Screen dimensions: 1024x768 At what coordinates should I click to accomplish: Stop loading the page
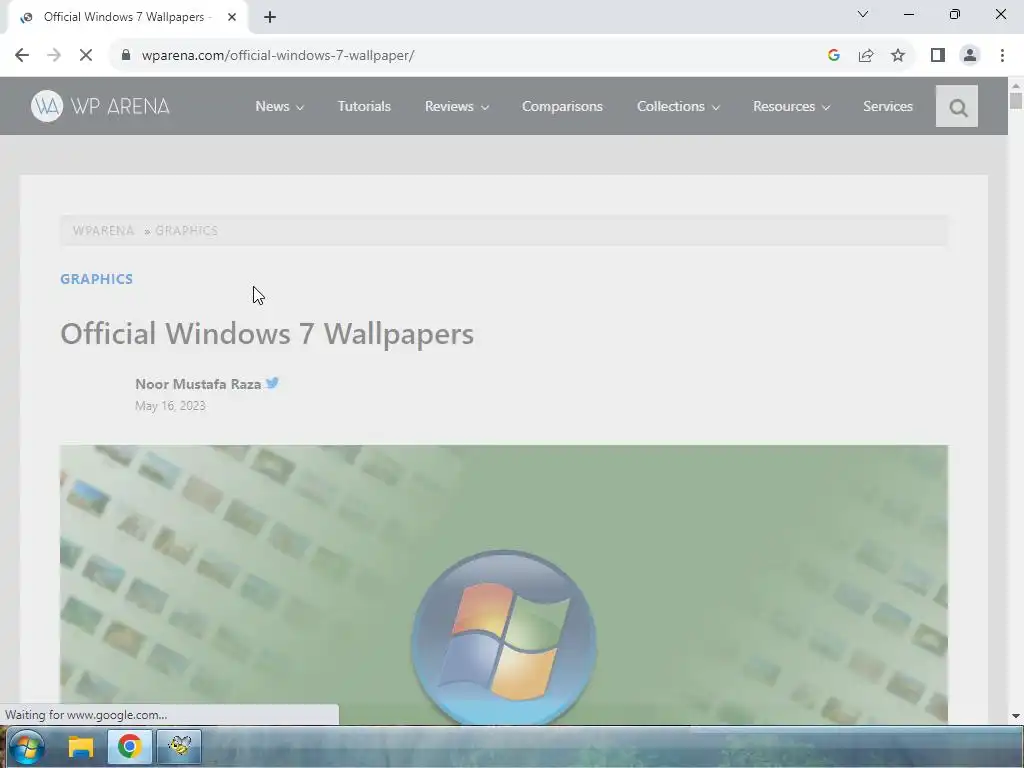pos(86,56)
